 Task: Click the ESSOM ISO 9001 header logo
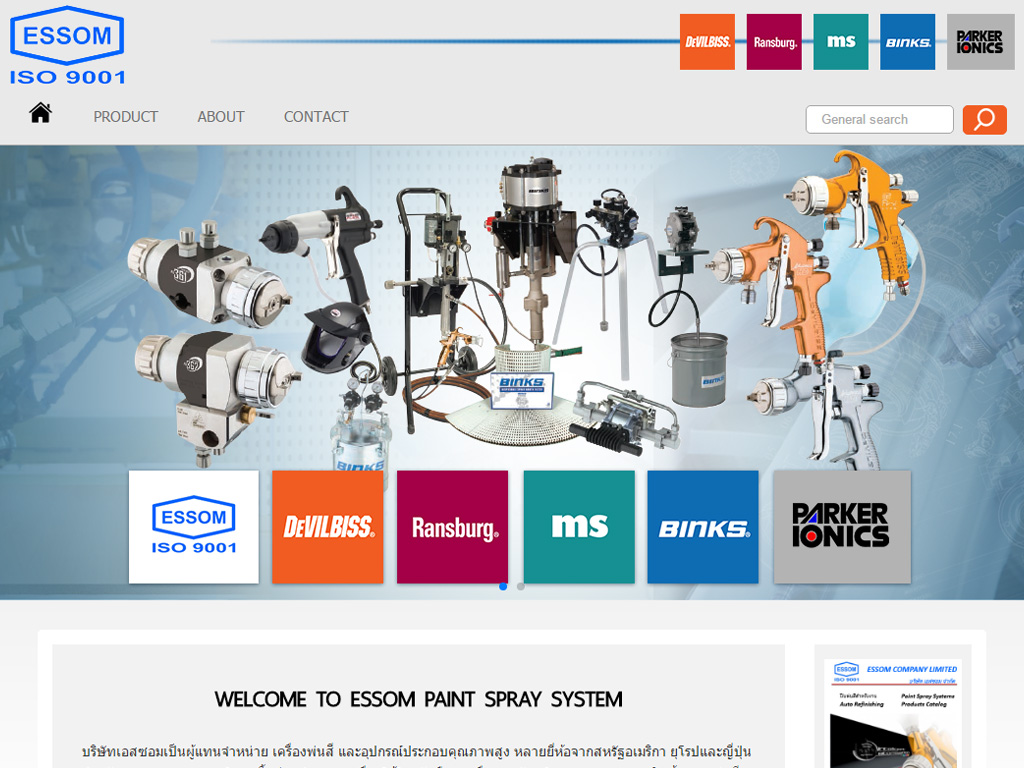67,46
